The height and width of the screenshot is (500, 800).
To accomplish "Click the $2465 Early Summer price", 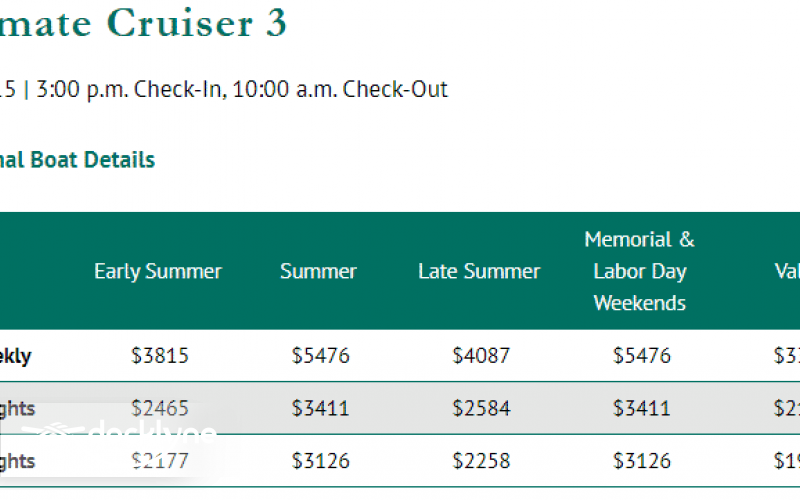I will coord(160,408).
